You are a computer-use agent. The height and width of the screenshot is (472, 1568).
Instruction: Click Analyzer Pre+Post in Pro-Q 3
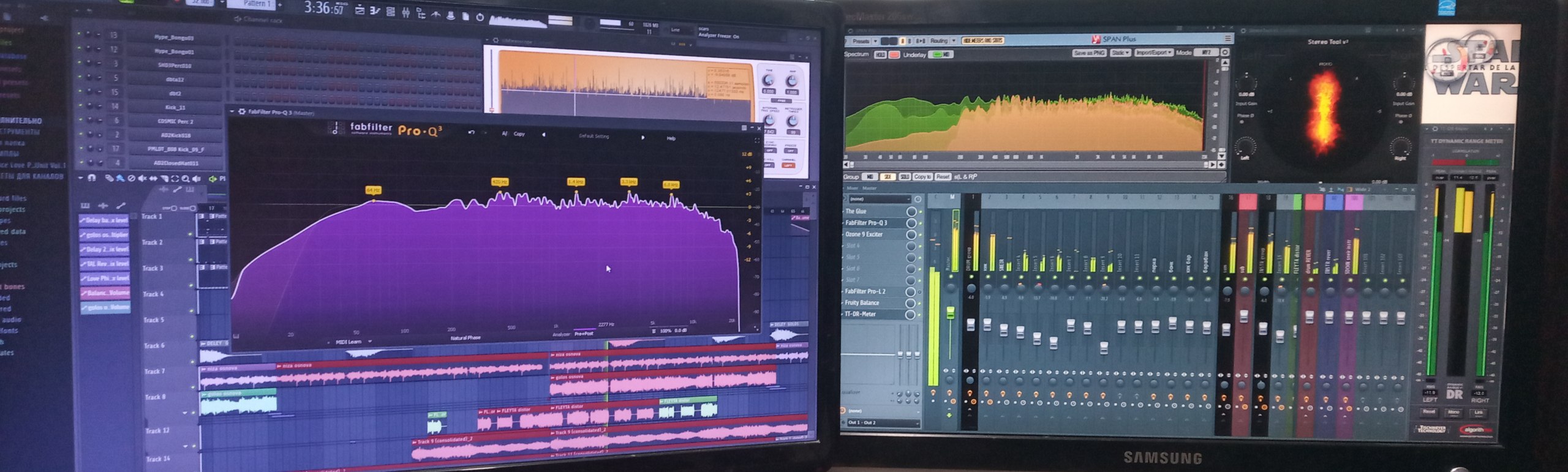pos(584,334)
